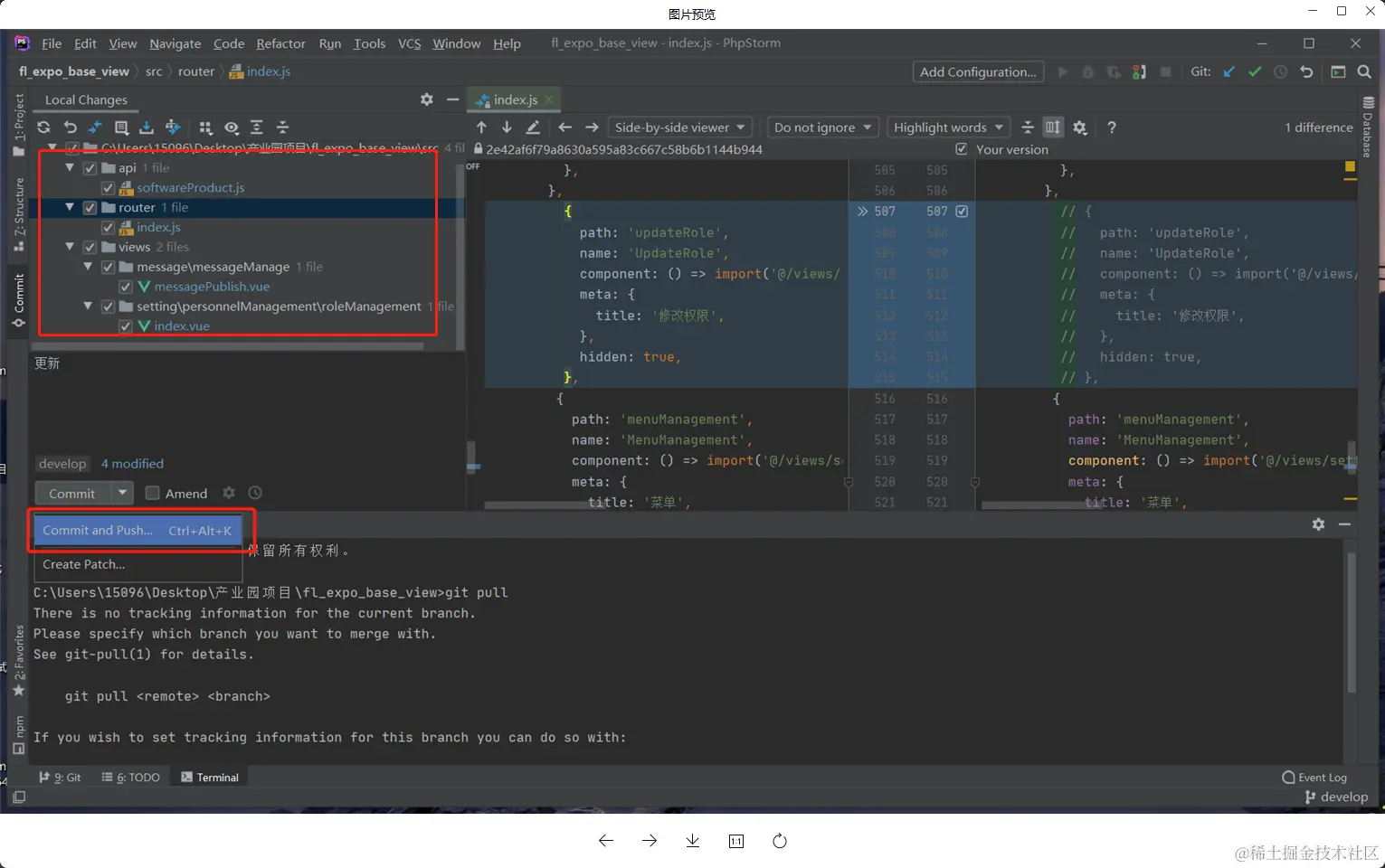
Task: Select 'Commit and Push...' menu entry
Action: tap(138, 531)
